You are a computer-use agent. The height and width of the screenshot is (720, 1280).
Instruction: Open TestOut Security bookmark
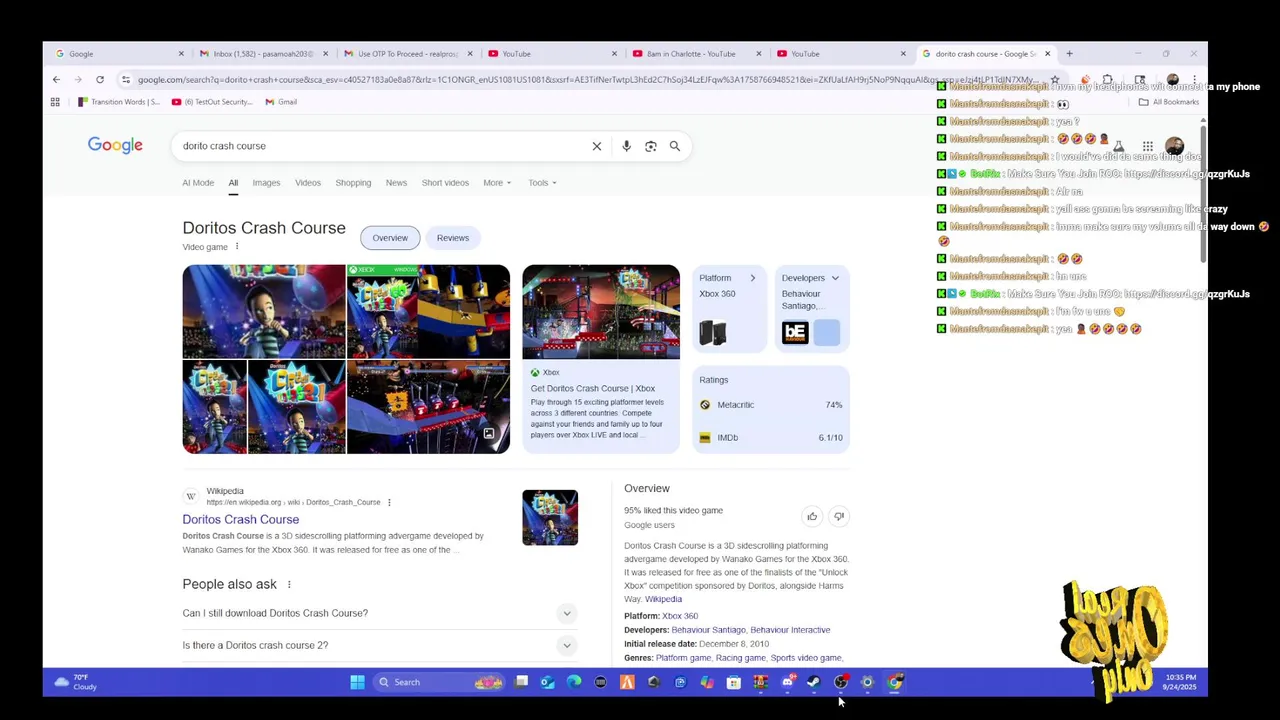click(x=212, y=101)
